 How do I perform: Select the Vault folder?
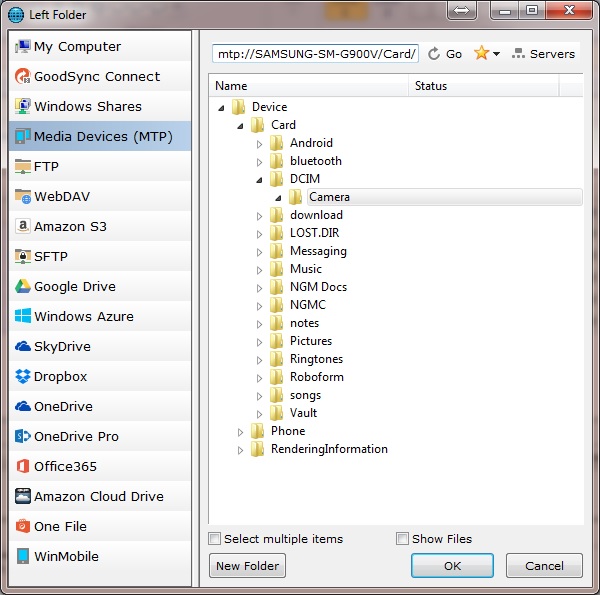point(303,412)
